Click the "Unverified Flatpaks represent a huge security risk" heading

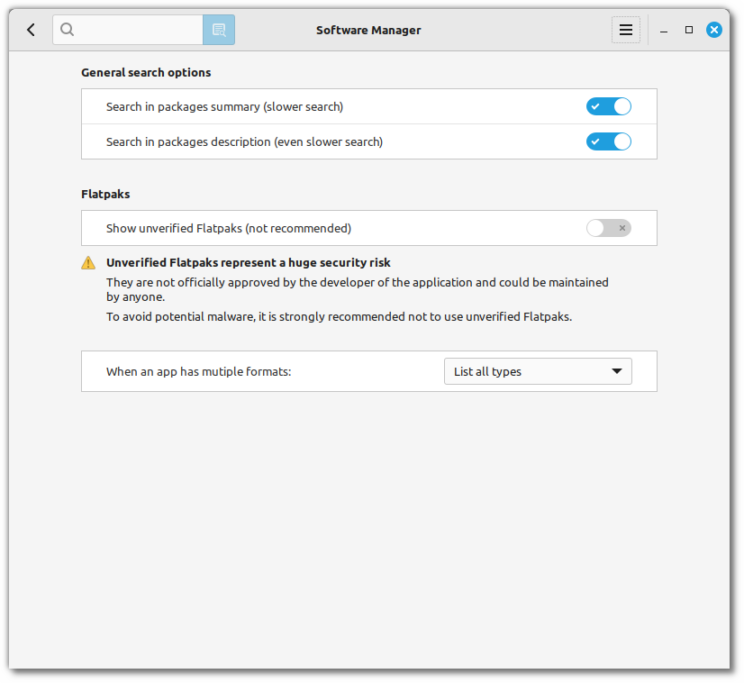tap(248, 263)
